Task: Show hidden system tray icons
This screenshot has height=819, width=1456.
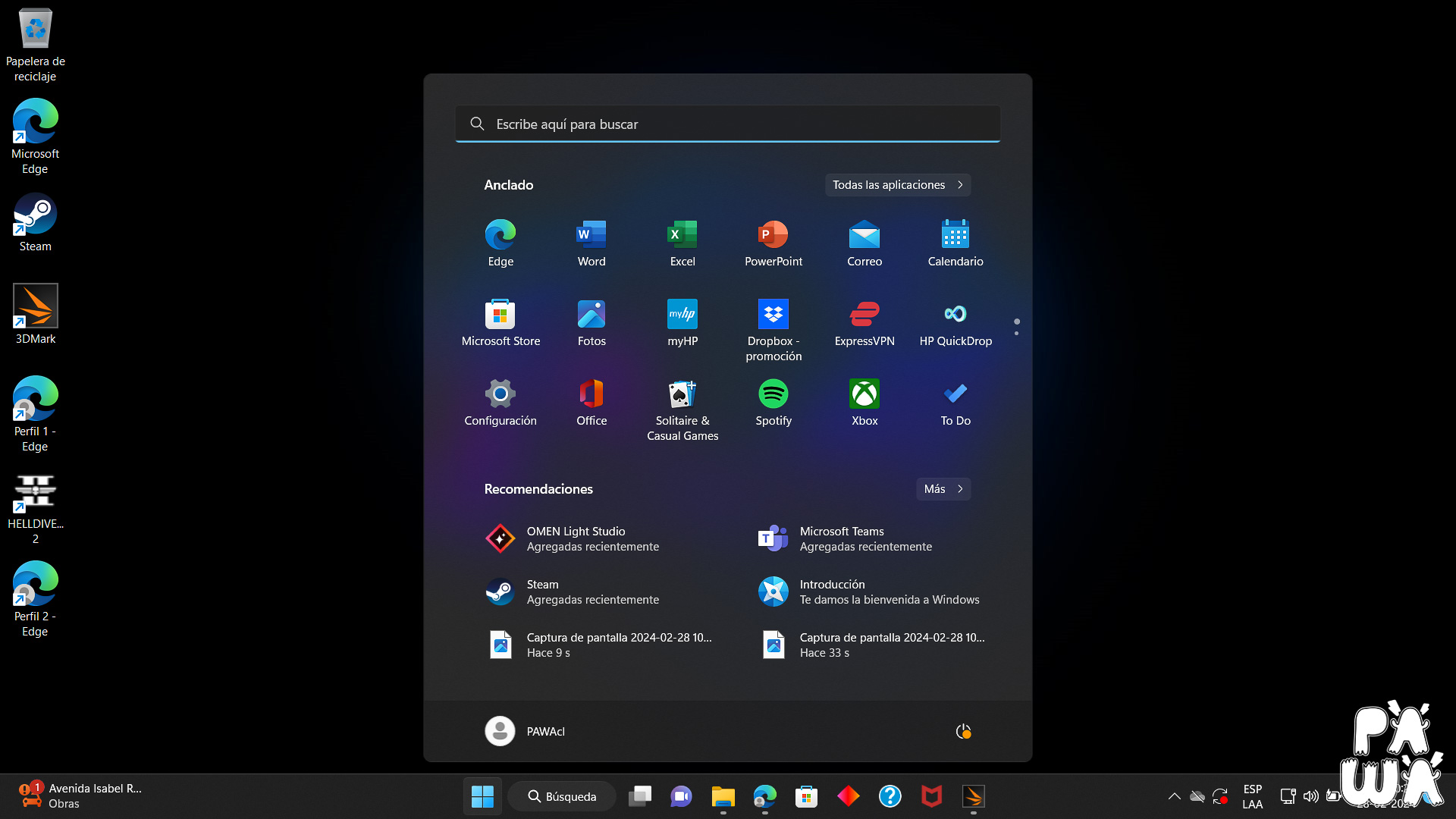Action: pyautogui.click(x=1175, y=796)
